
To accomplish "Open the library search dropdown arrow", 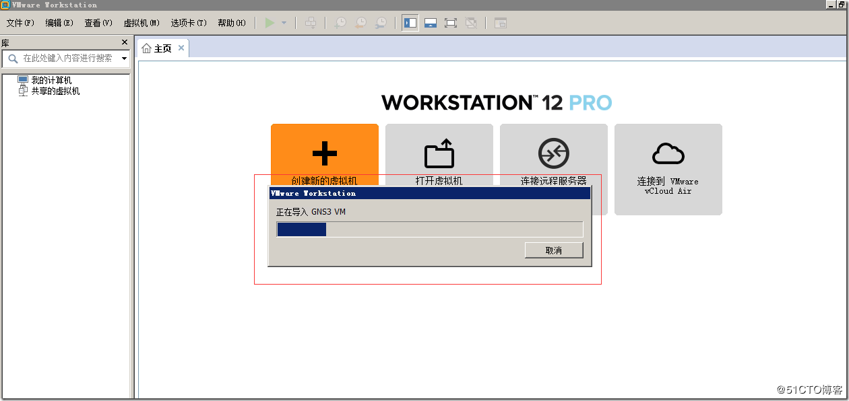I will [x=124, y=58].
